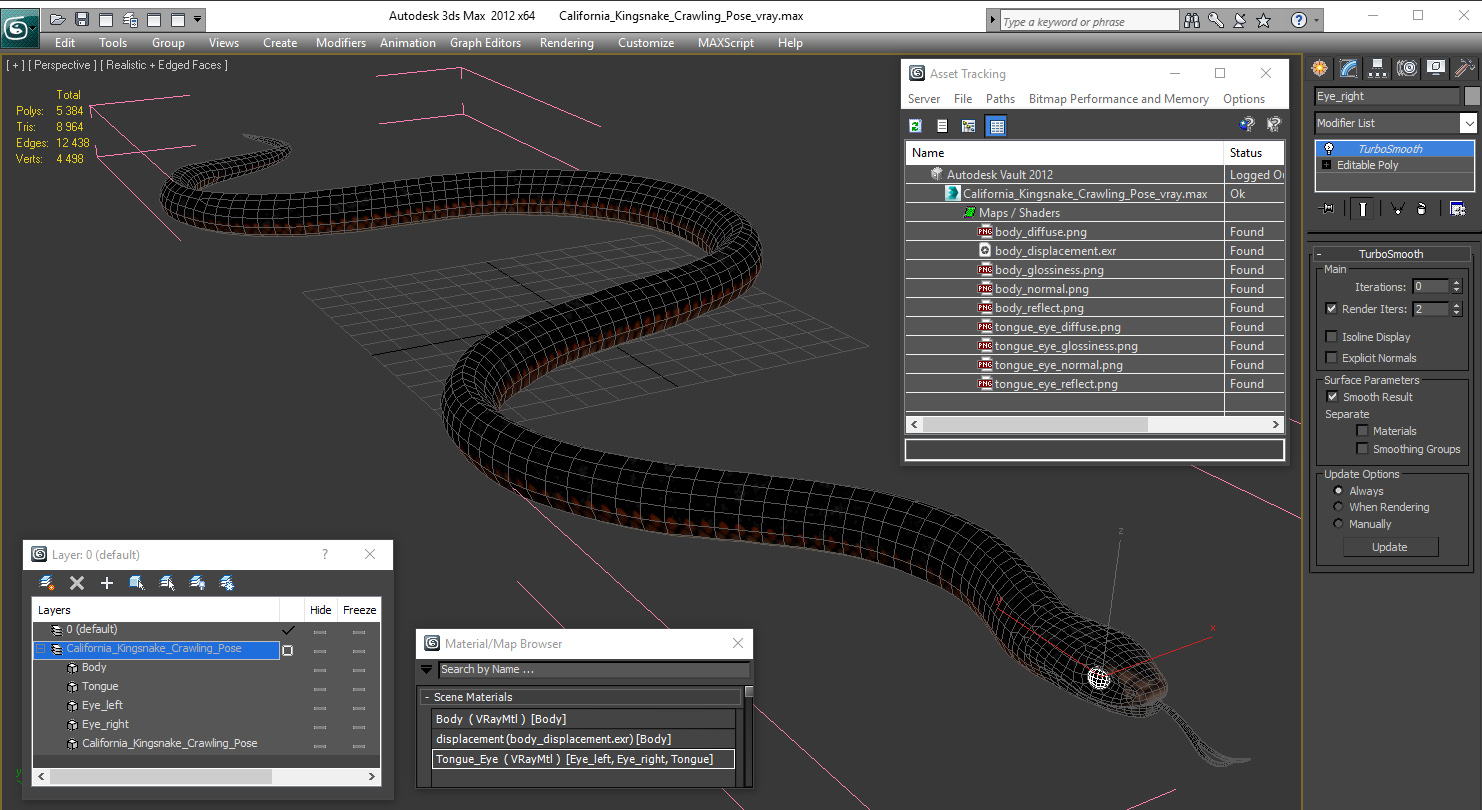Click the Perspective viewport label

pos(63,65)
